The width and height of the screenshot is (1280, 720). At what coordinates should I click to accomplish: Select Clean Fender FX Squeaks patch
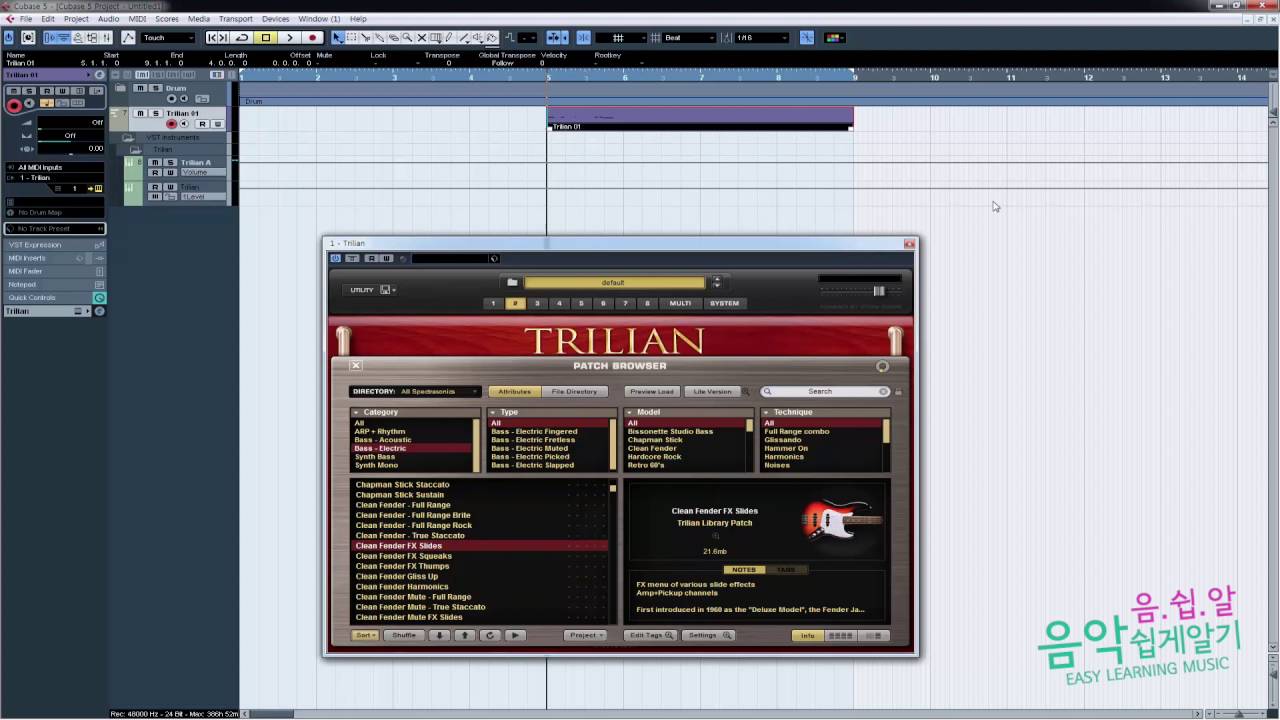[404, 556]
